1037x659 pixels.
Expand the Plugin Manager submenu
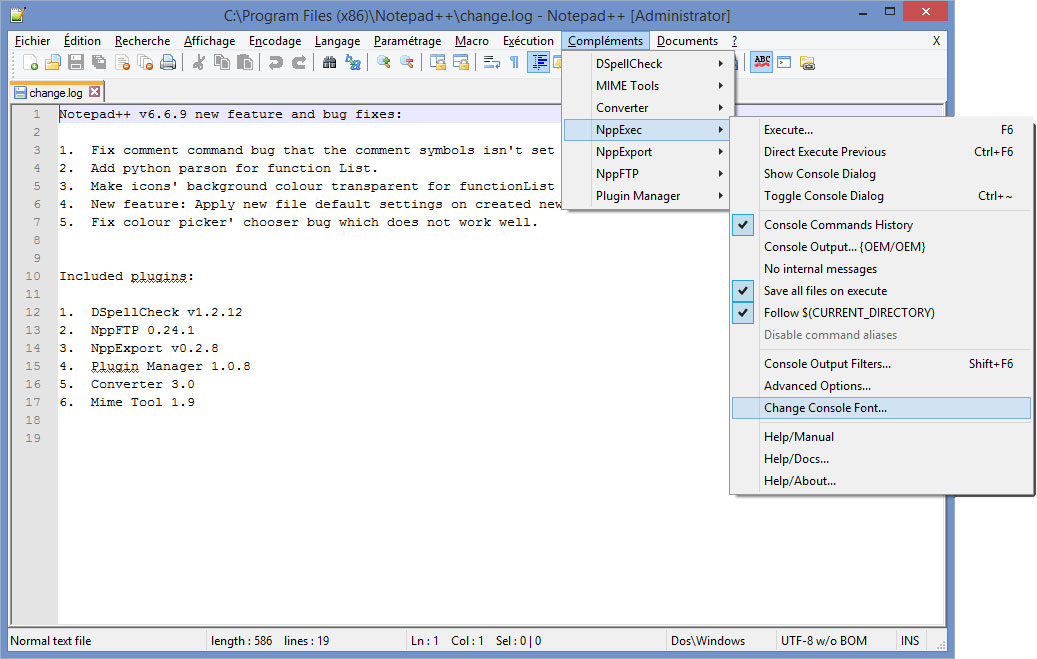click(x=645, y=196)
